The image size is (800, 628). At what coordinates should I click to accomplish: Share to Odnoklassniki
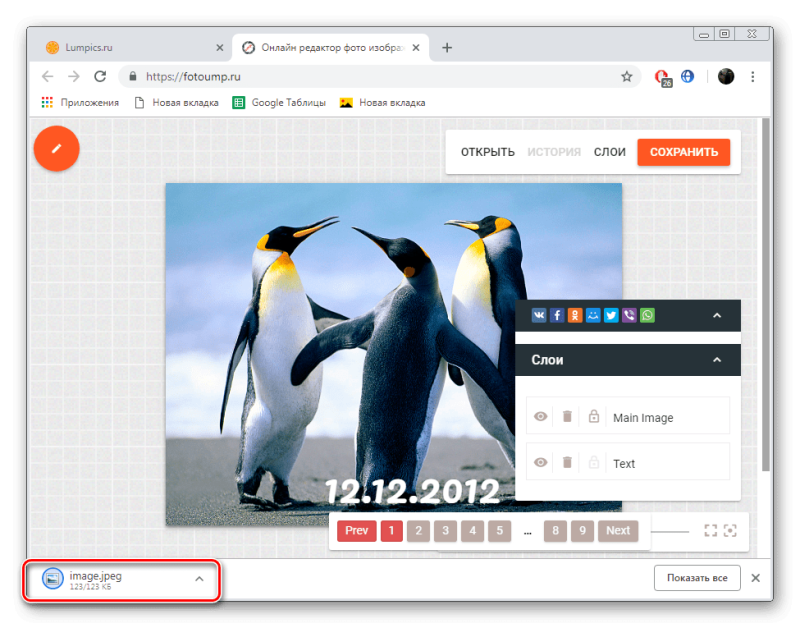(x=575, y=315)
